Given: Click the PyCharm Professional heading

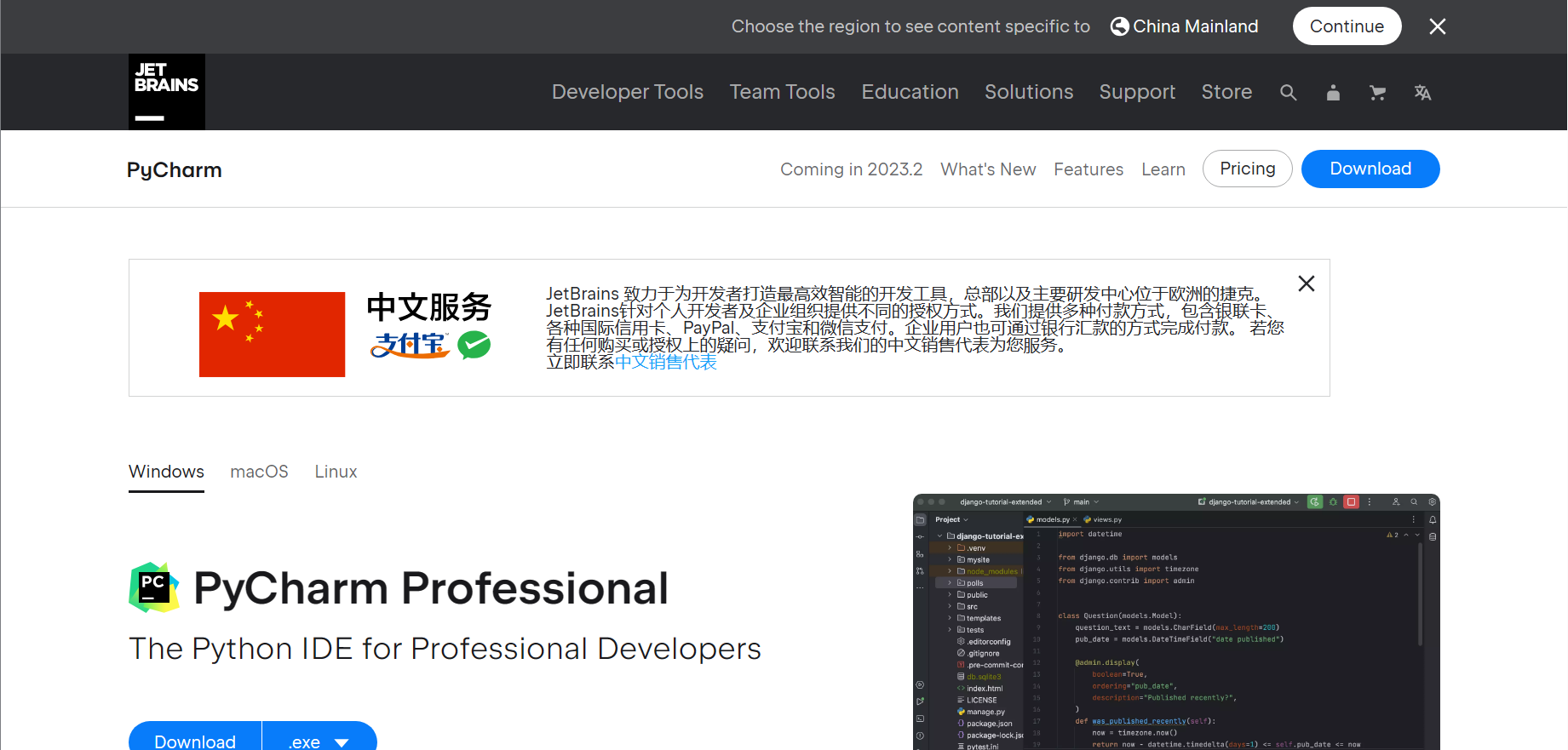Looking at the screenshot, I should [x=431, y=588].
